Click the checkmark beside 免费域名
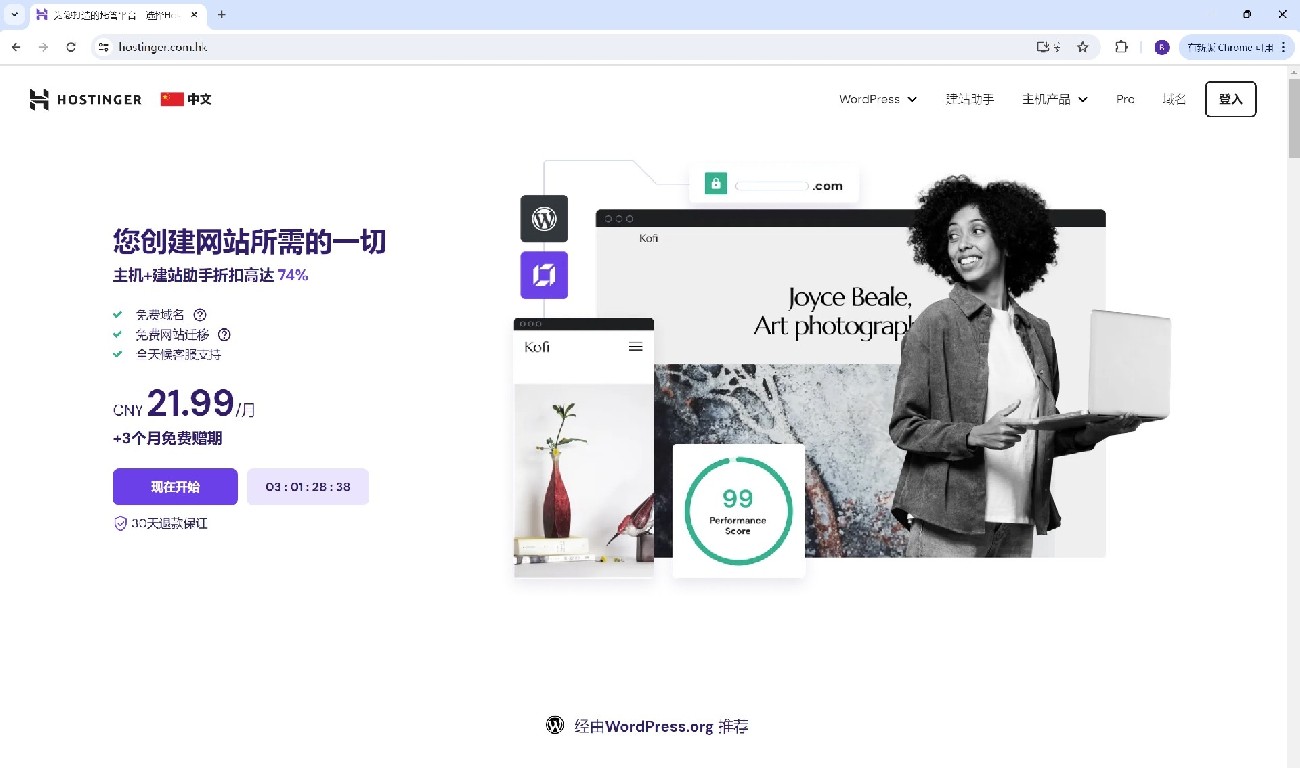Screen dimensions: 1300x768 [x=117, y=314]
